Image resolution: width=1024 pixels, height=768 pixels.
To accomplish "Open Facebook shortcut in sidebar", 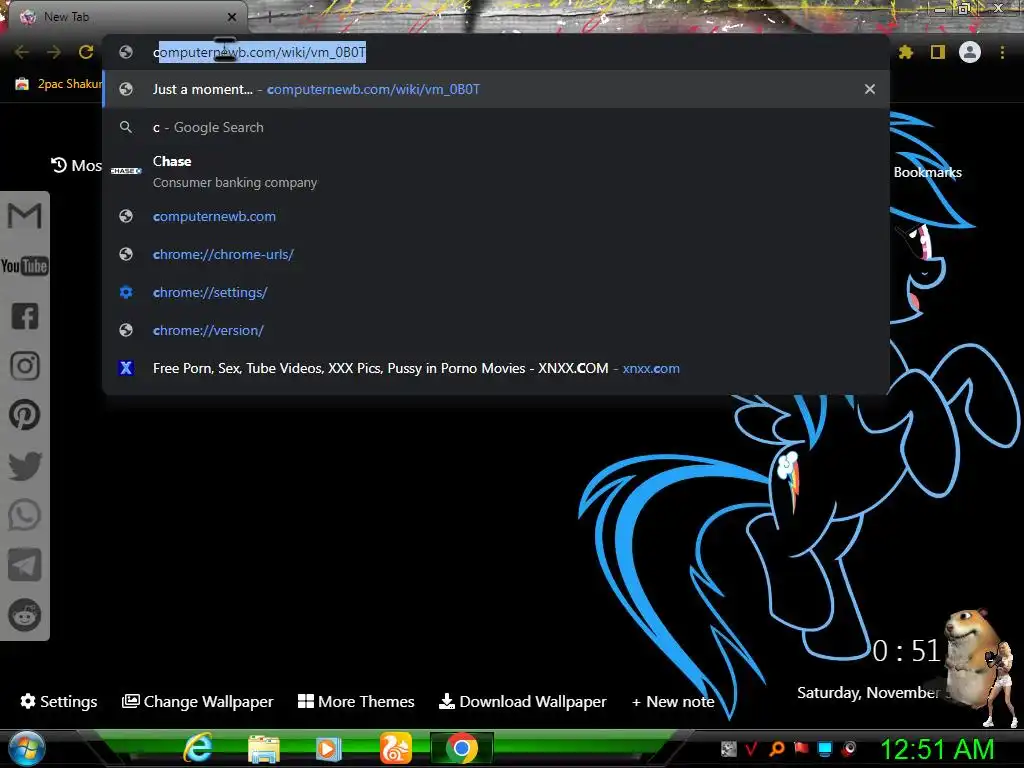I will 25,316.
